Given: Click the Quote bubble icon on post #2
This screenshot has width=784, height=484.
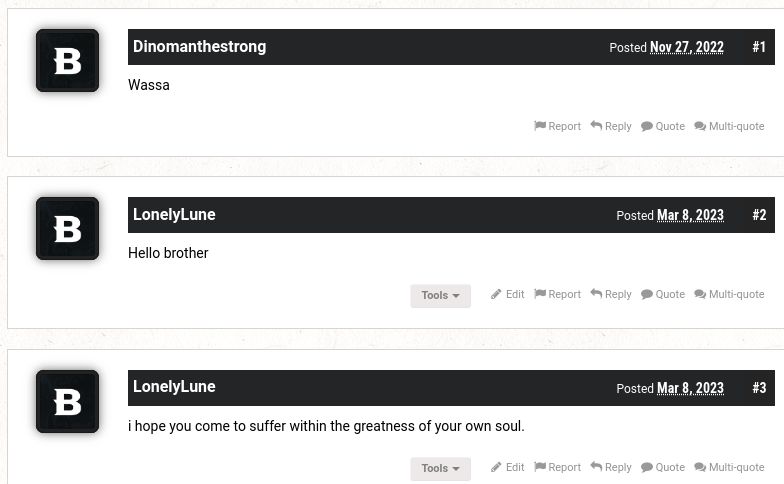Looking at the screenshot, I should coord(647,294).
